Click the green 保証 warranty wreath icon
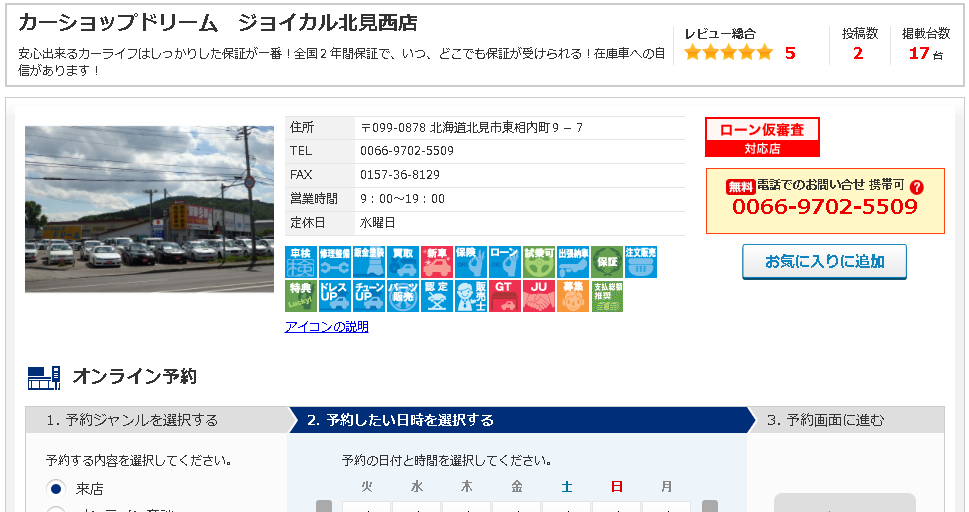Viewport: 969px width, 512px height. [x=607, y=262]
